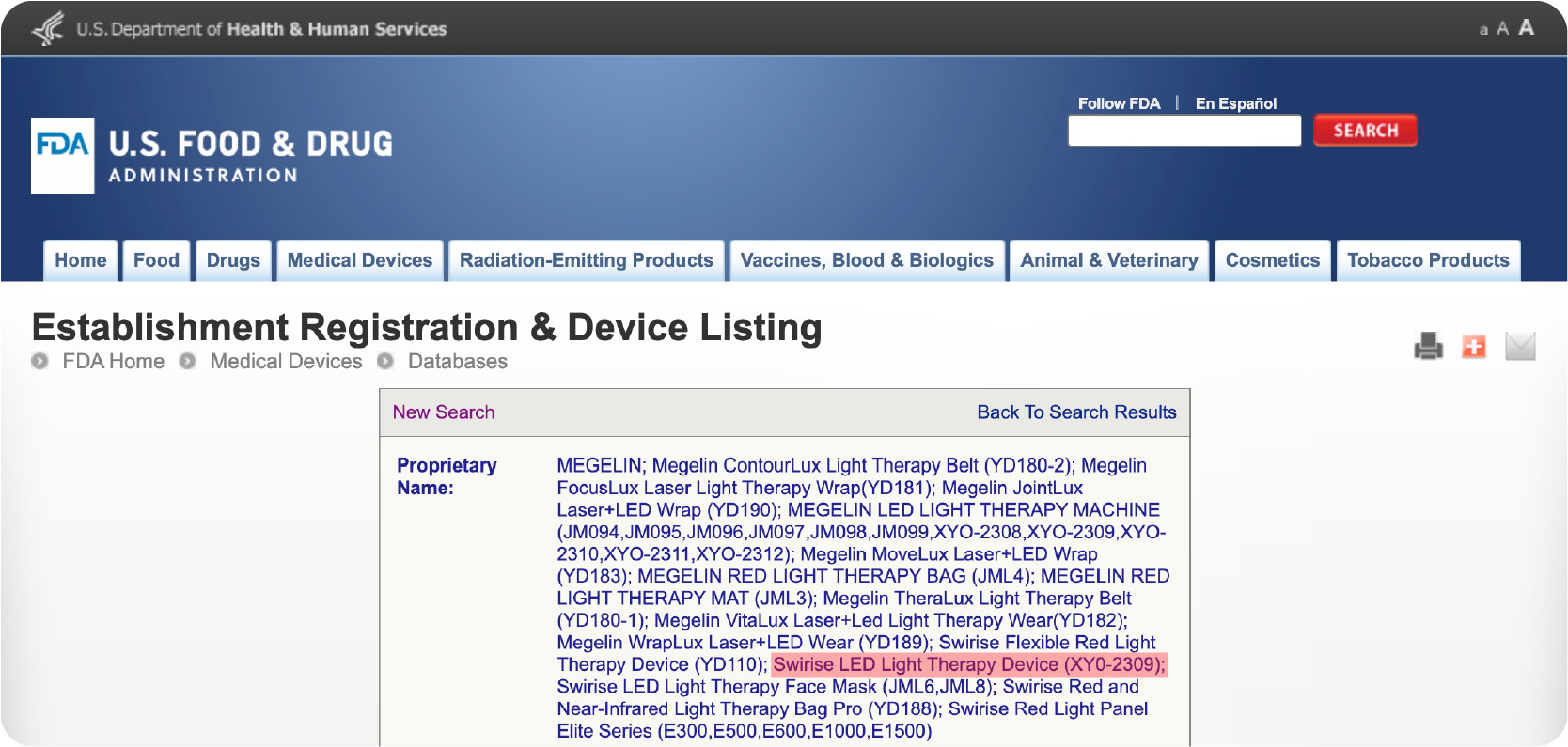Click the FDA logo
This screenshot has height=747, width=1568.
(x=63, y=156)
